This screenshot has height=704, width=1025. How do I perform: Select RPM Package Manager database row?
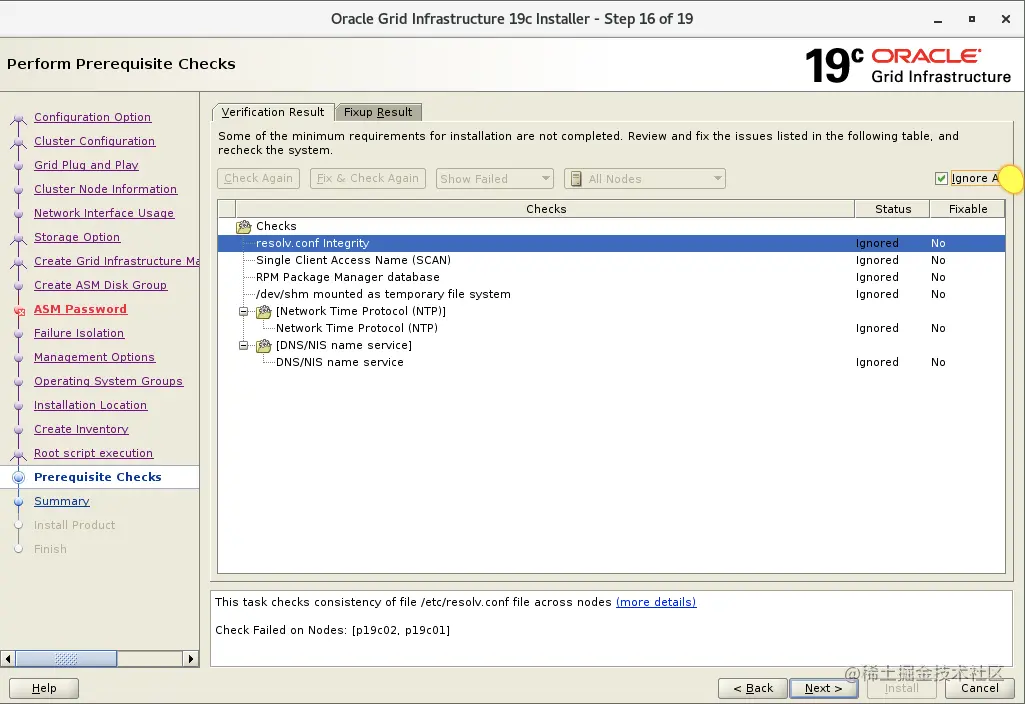coord(611,277)
